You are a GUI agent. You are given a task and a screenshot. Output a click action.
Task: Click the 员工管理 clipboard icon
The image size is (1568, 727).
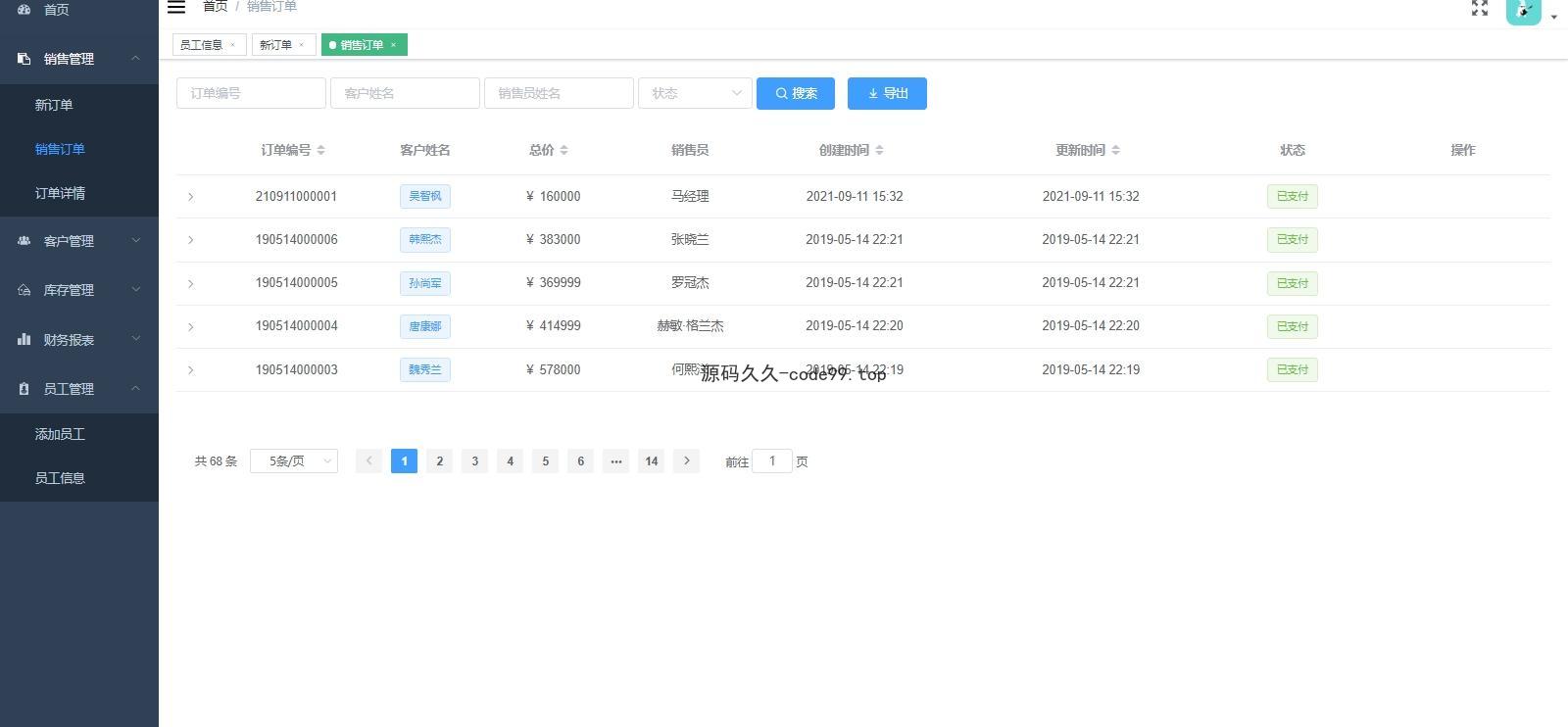[24, 389]
